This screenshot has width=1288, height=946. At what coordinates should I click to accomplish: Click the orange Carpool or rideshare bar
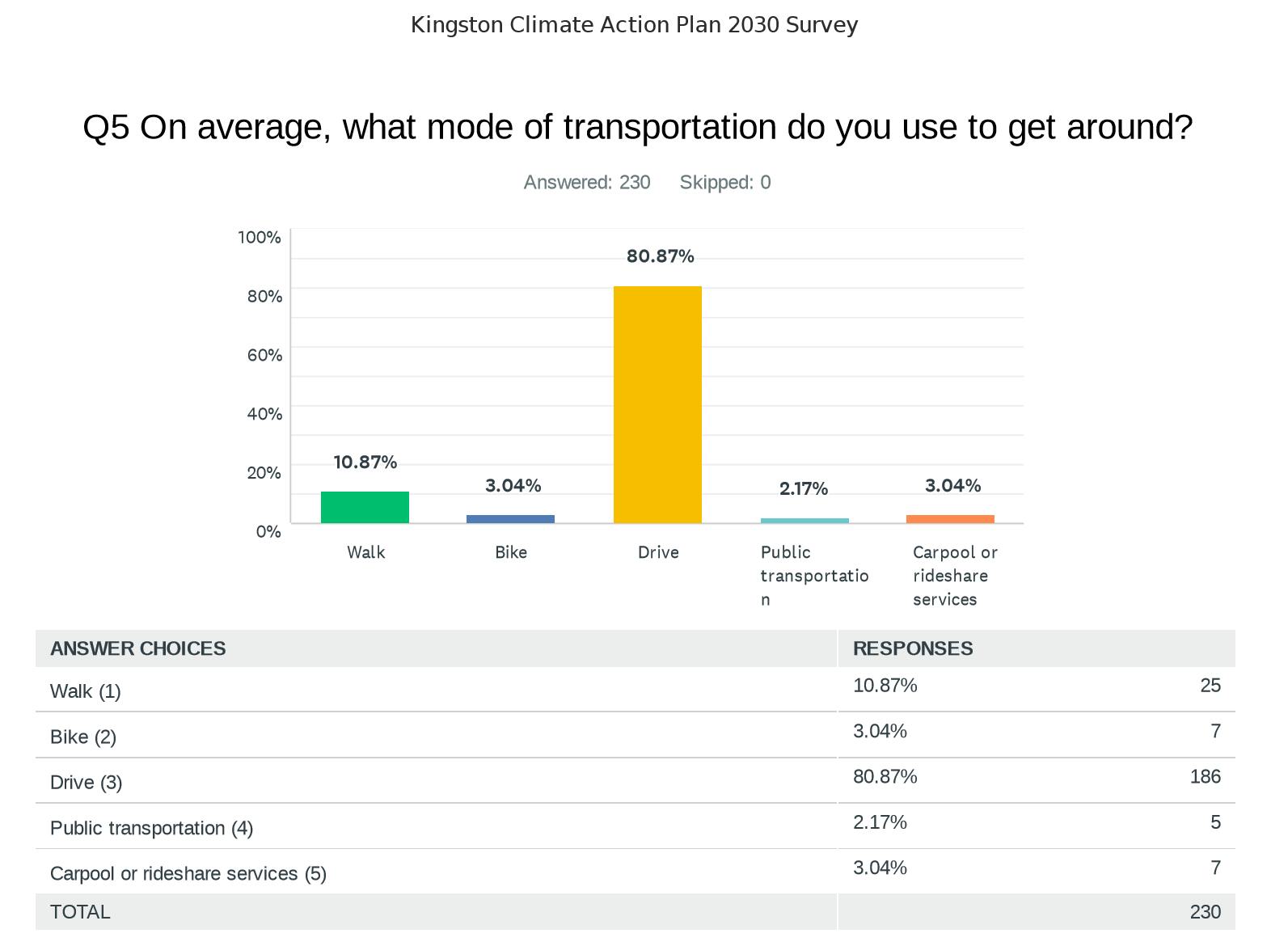click(x=950, y=519)
